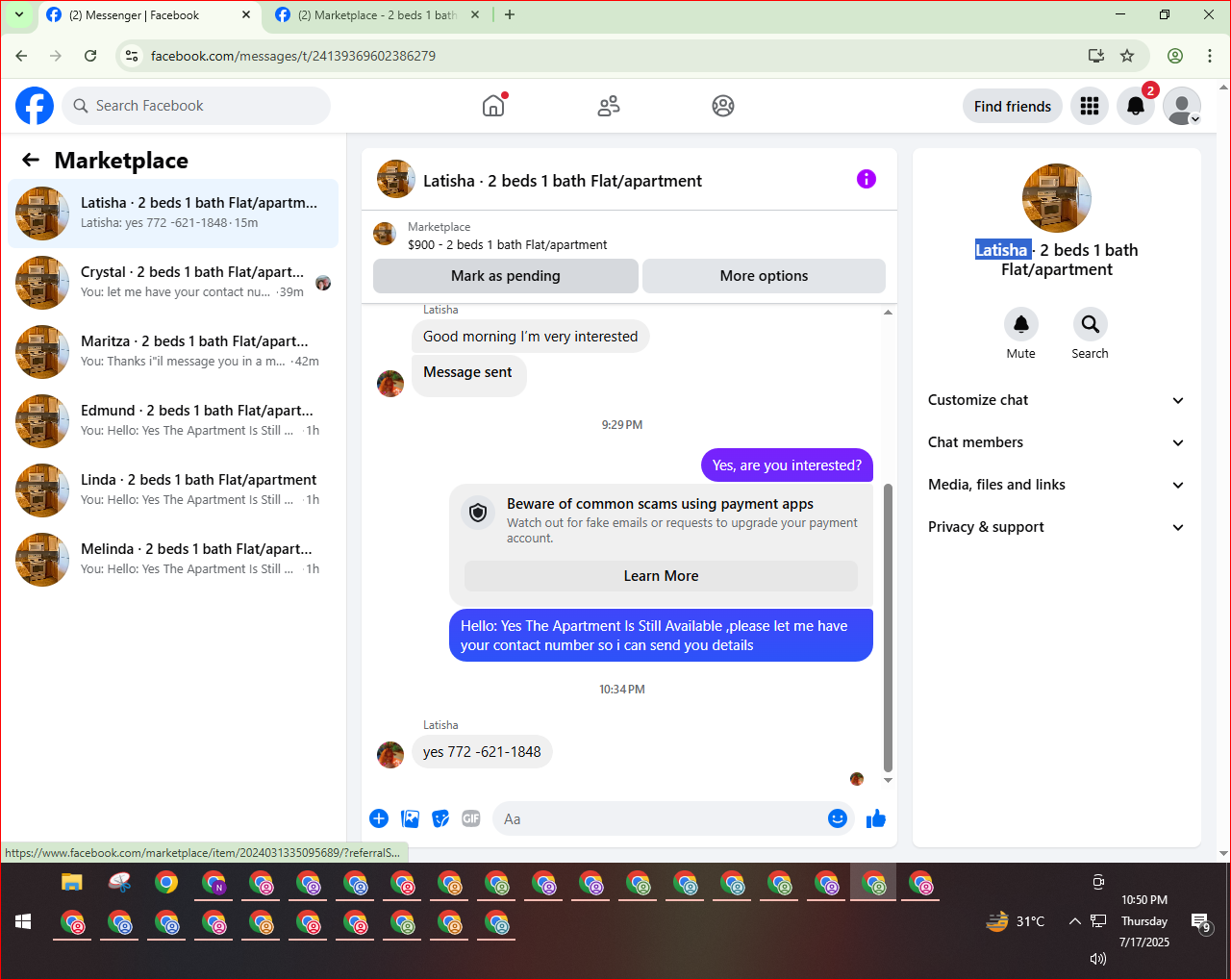Click chat scroll up arrow

click(888, 312)
